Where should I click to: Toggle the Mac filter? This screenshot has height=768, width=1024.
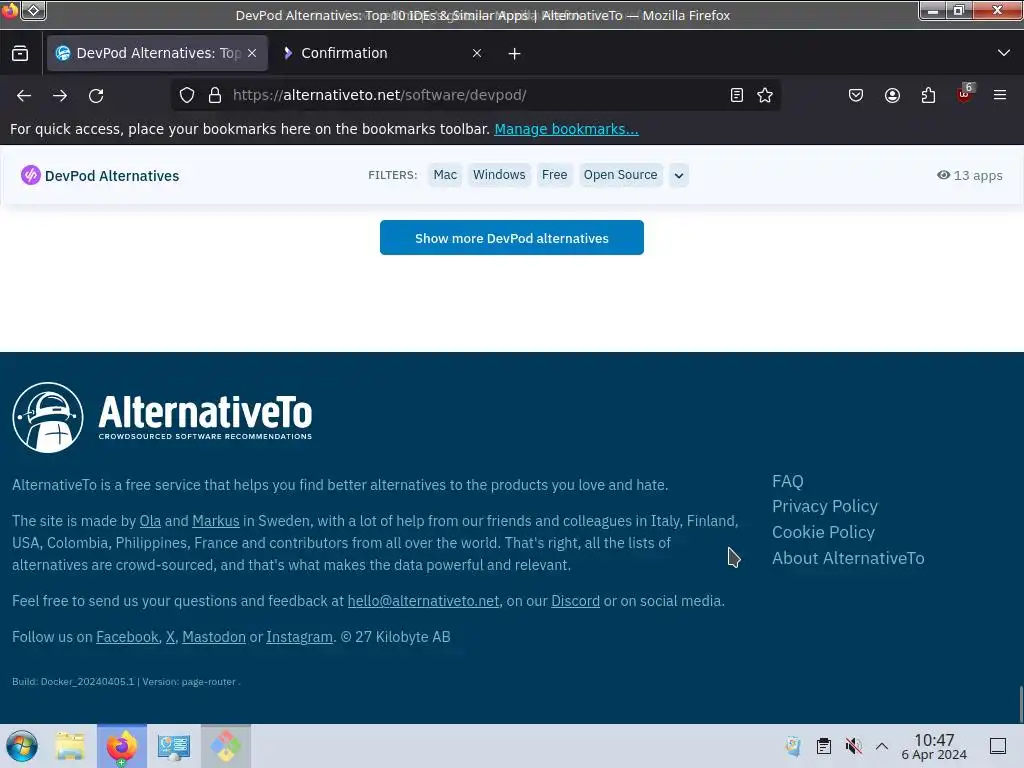coord(445,175)
